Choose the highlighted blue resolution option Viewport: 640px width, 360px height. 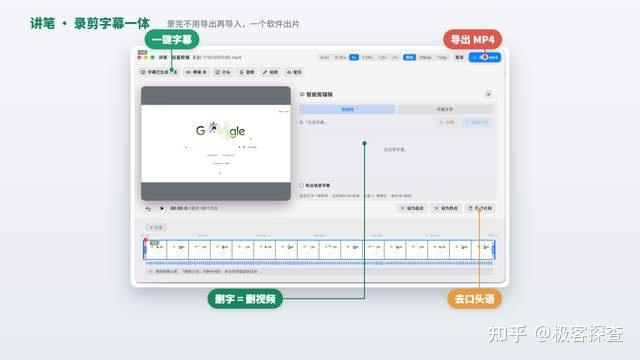coord(409,58)
